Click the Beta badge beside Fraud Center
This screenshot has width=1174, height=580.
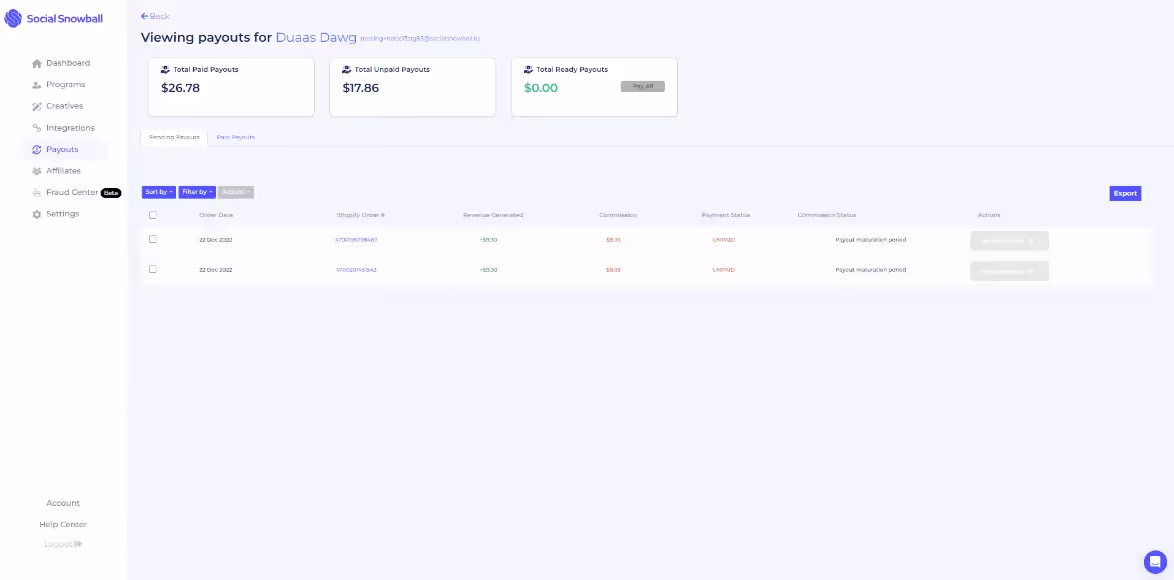pyautogui.click(x=111, y=193)
